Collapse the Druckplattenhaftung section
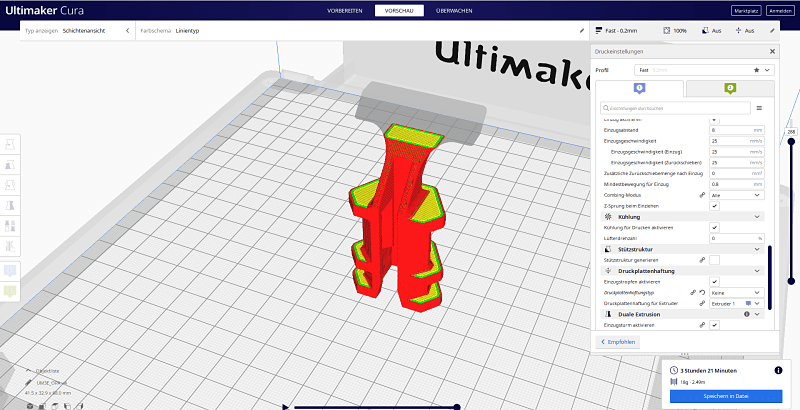 [x=684, y=271]
